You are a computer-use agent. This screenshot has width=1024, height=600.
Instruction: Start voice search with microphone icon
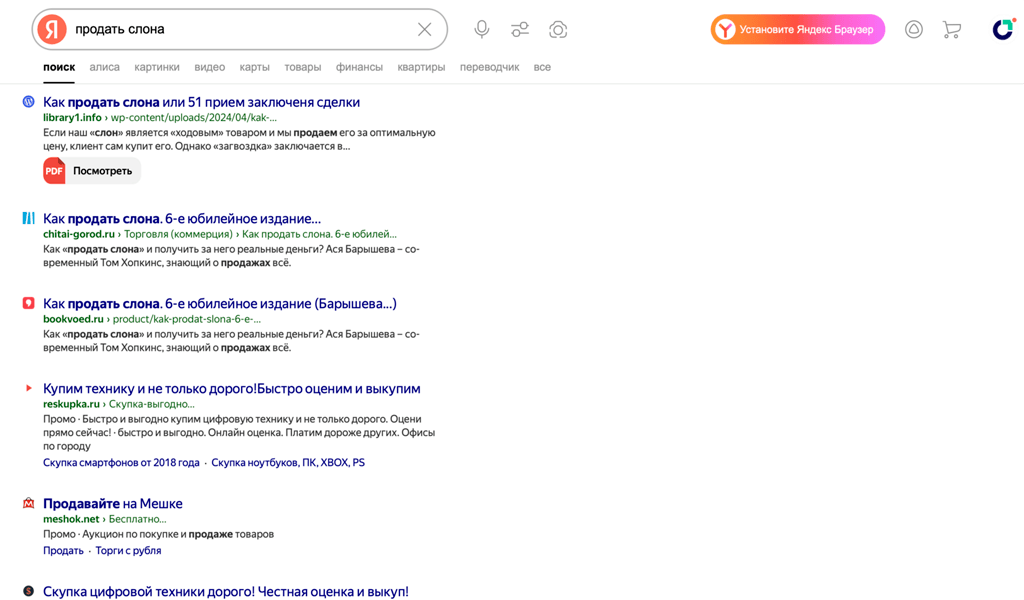pos(482,29)
